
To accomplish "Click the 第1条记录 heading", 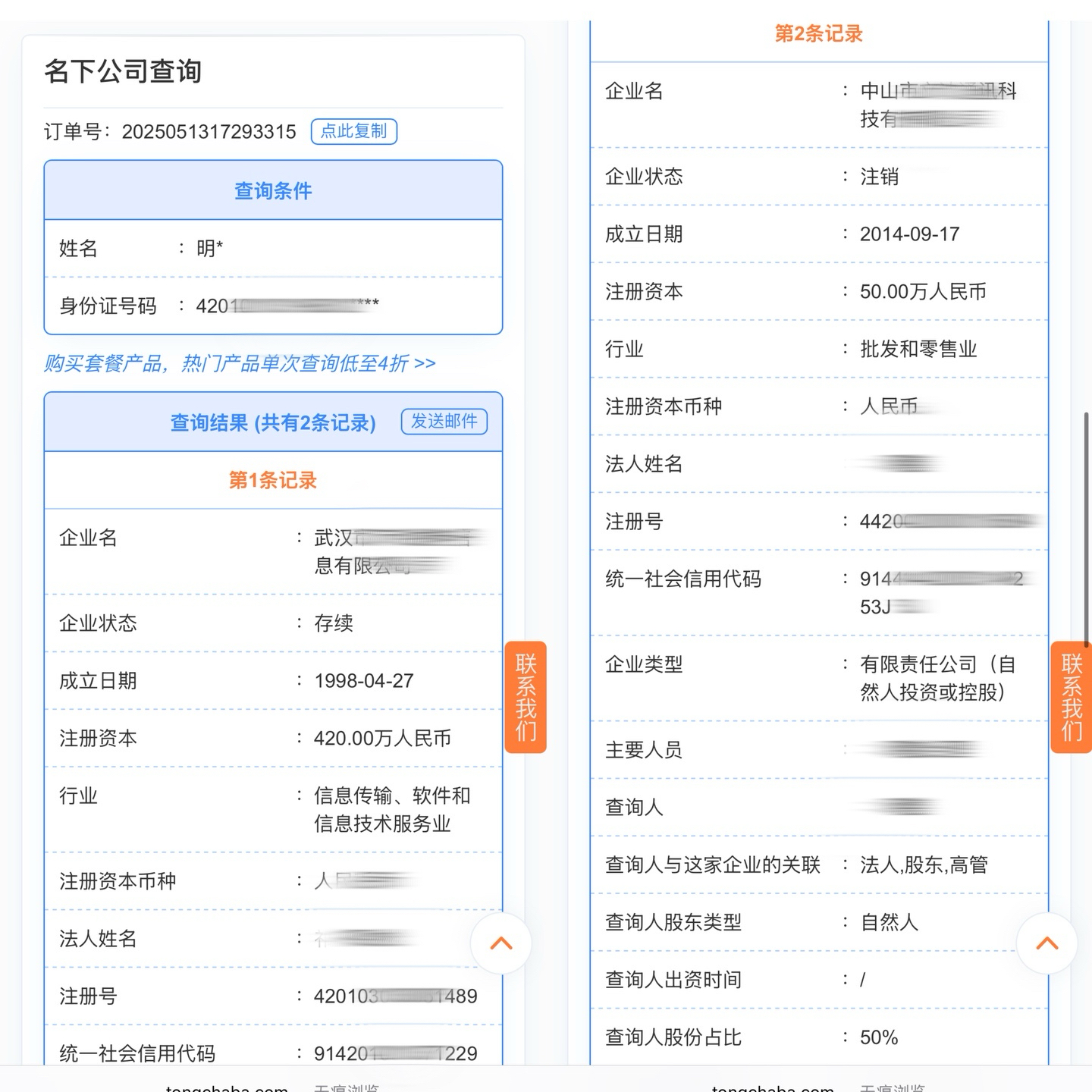I will (x=273, y=480).
